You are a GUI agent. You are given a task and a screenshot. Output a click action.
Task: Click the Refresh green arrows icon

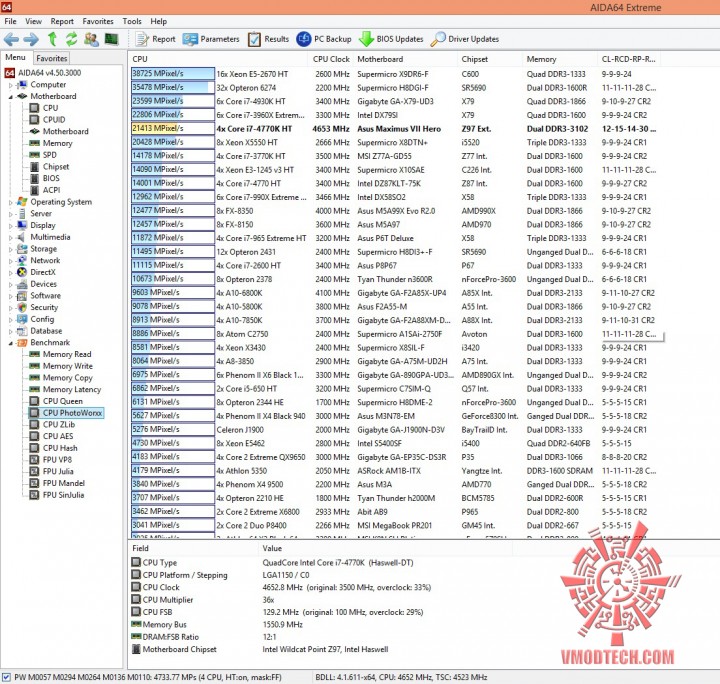tap(71, 39)
